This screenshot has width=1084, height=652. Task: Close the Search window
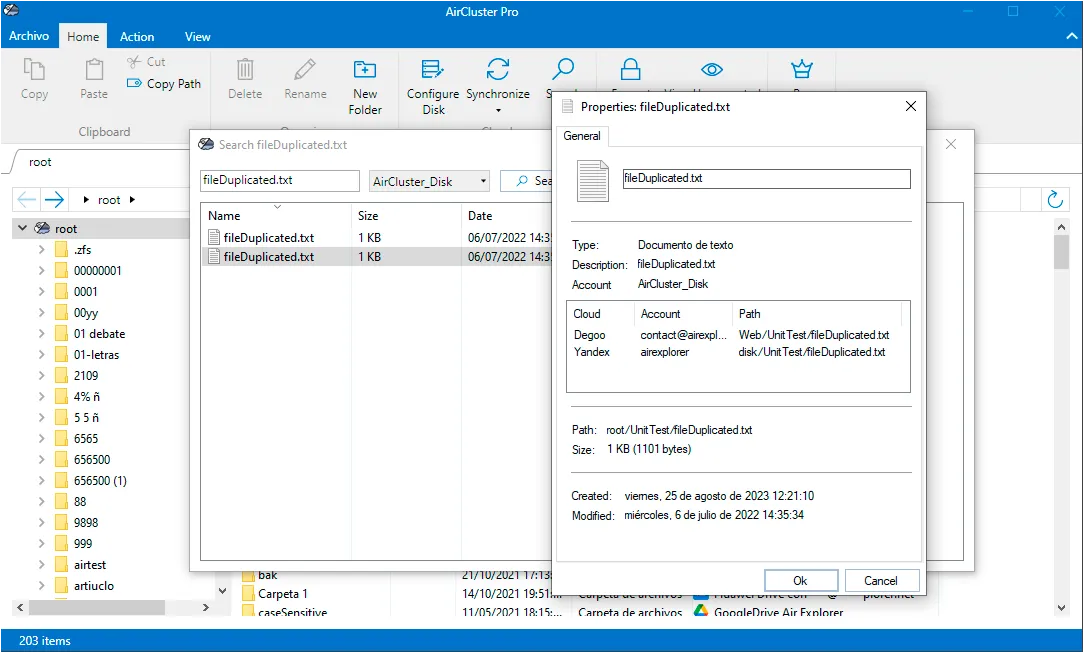[951, 144]
